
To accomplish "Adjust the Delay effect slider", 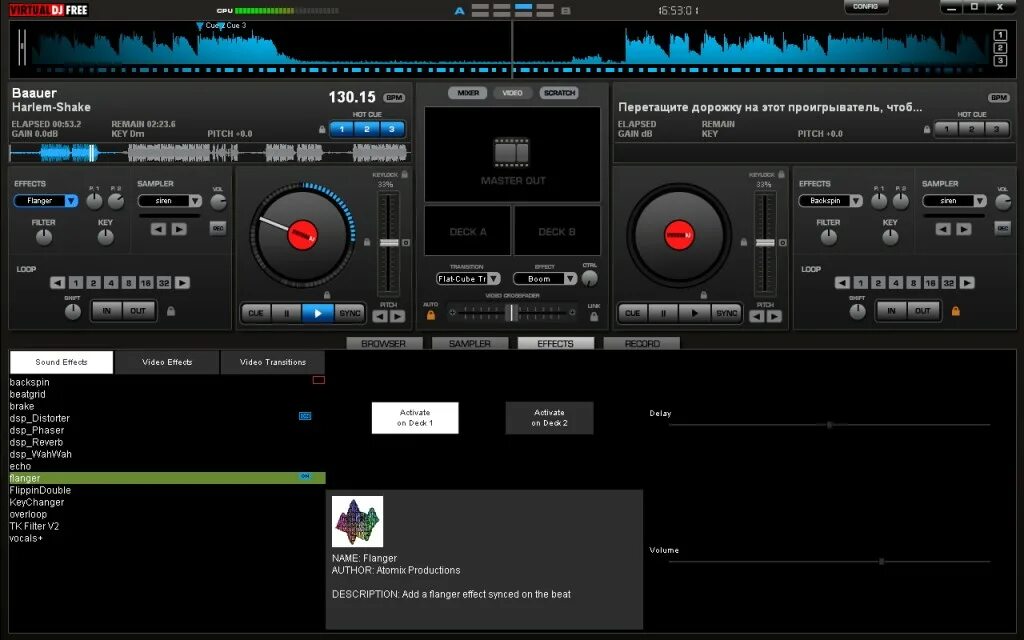I will tap(829, 425).
